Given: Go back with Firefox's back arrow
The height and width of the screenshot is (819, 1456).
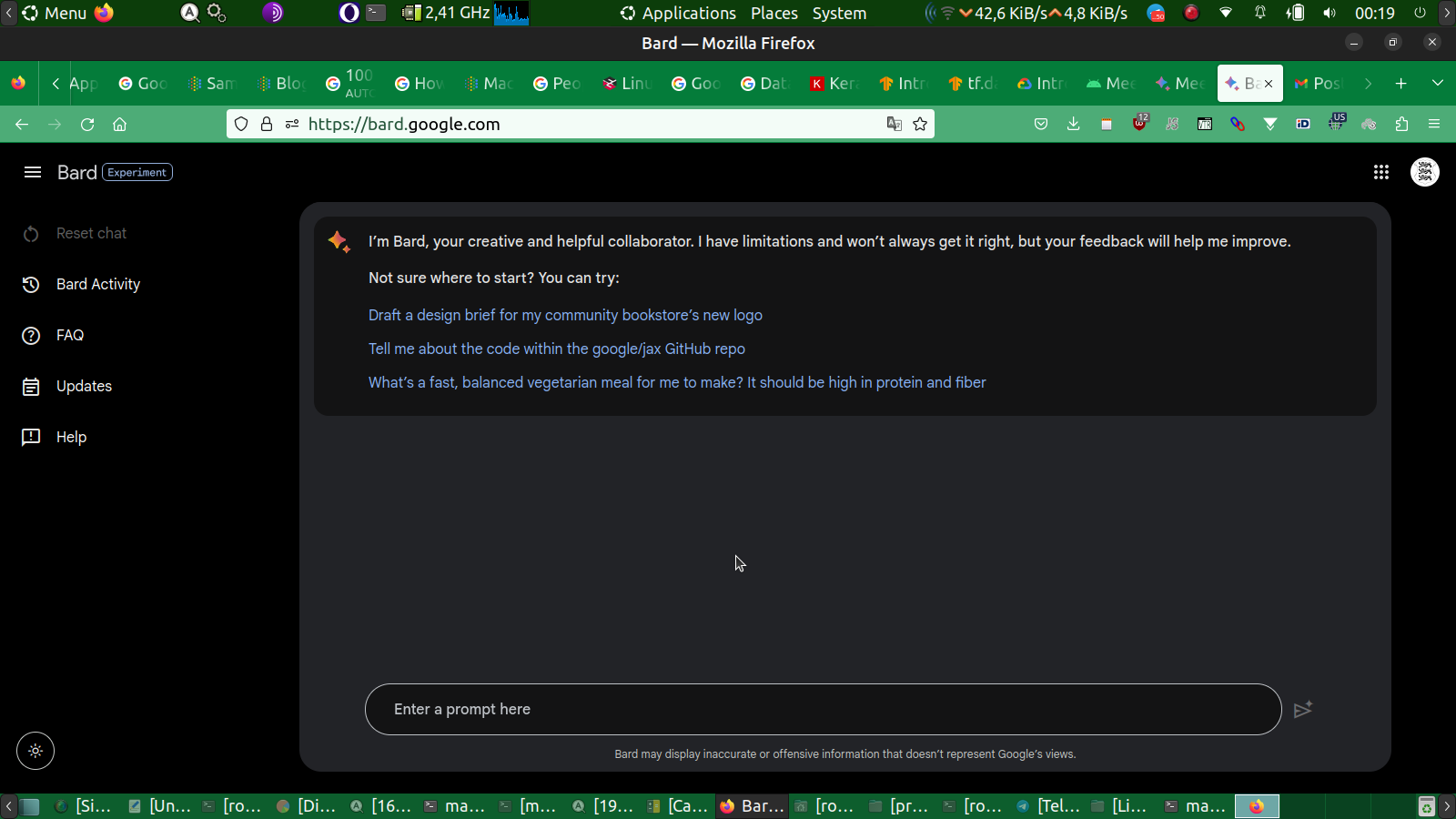Looking at the screenshot, I should pos(22,124).
